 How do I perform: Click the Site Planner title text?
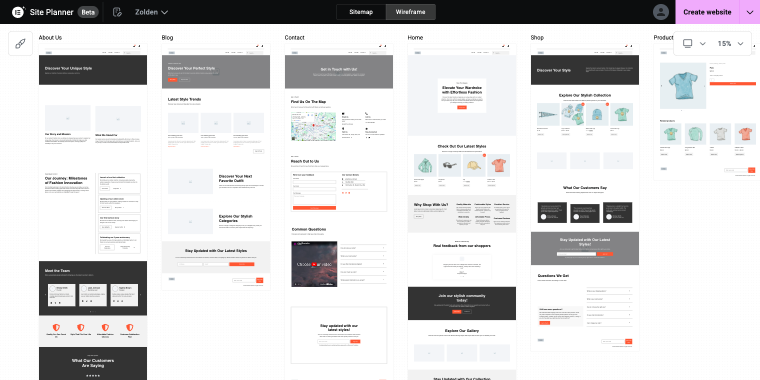click(51, 12)
